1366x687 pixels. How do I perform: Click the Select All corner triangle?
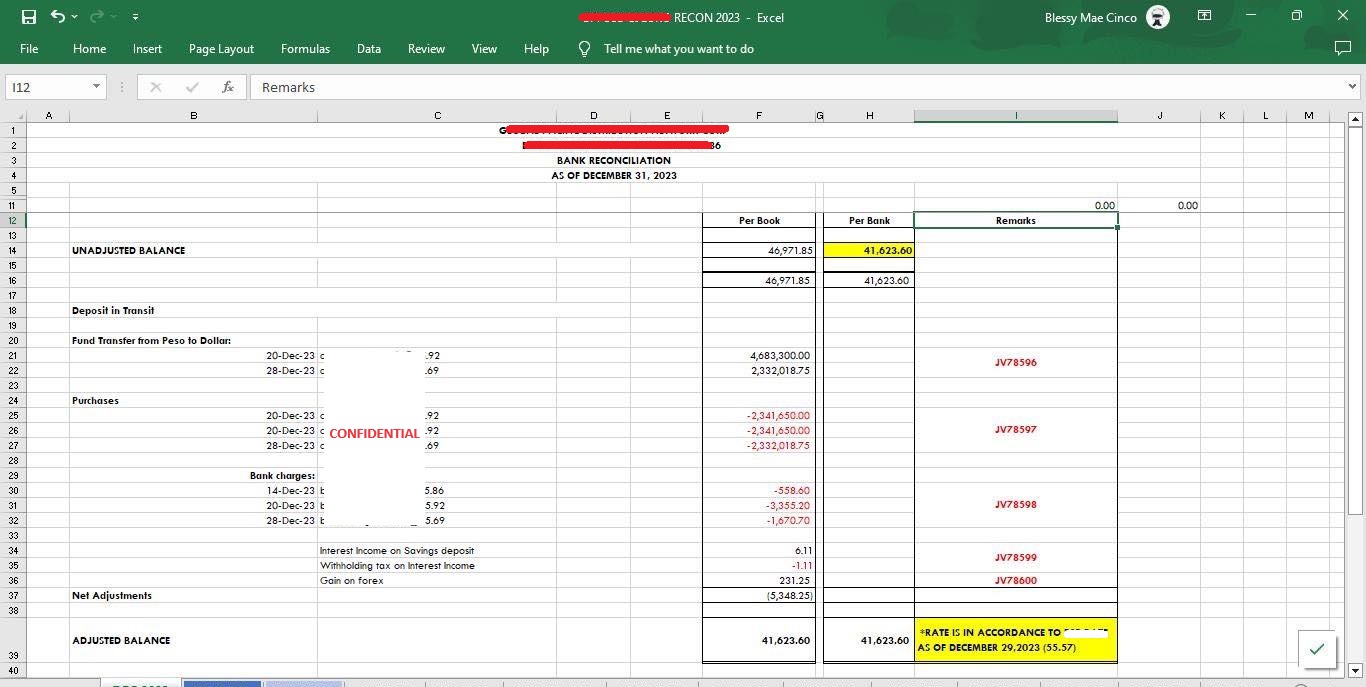tap(17, 116)
